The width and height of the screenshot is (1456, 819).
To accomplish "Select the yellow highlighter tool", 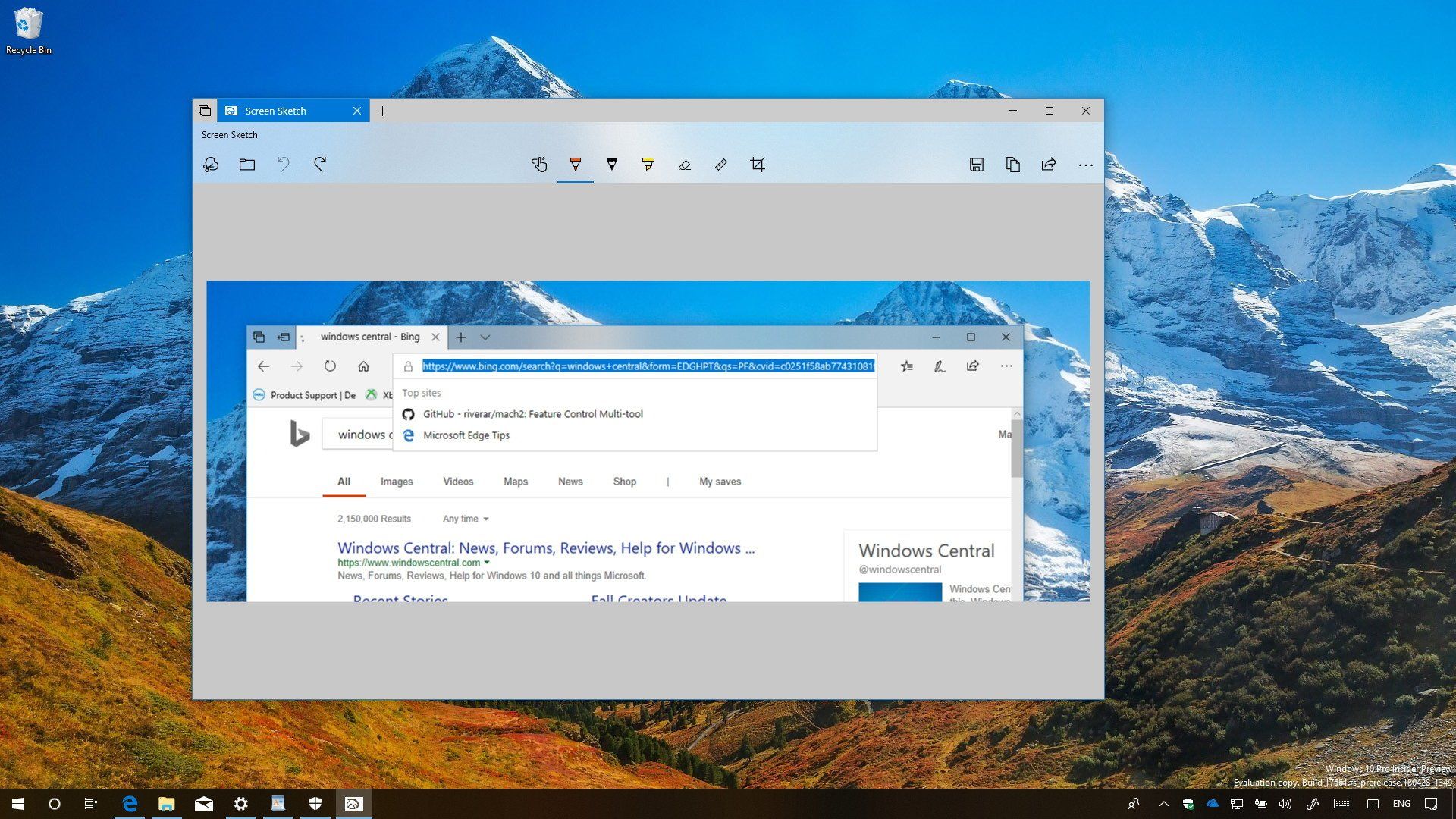I will pyautogui.click(x=648, y=165).
